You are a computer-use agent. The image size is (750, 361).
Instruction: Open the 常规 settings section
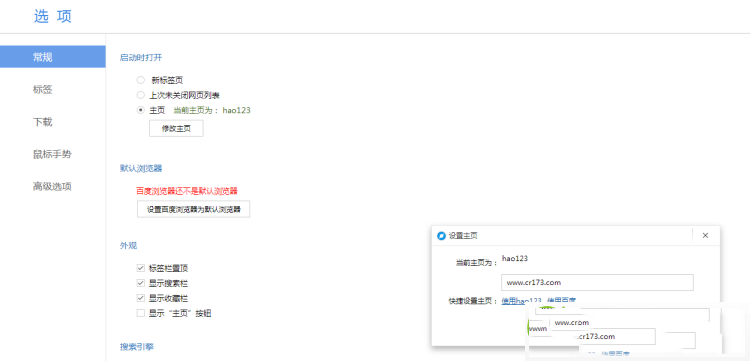coord(53,57)
